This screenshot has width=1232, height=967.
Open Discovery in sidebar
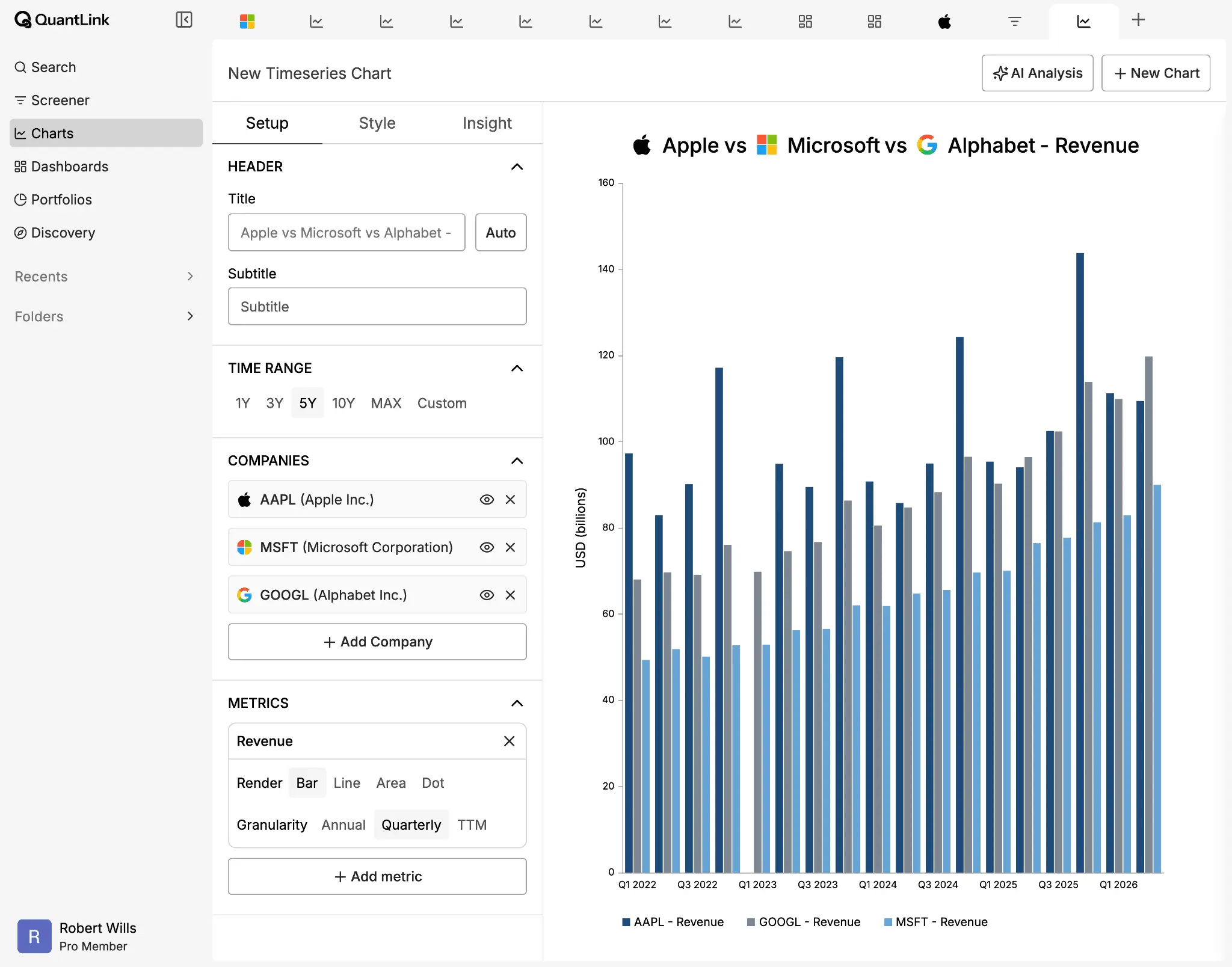click(x=106, y=233)
